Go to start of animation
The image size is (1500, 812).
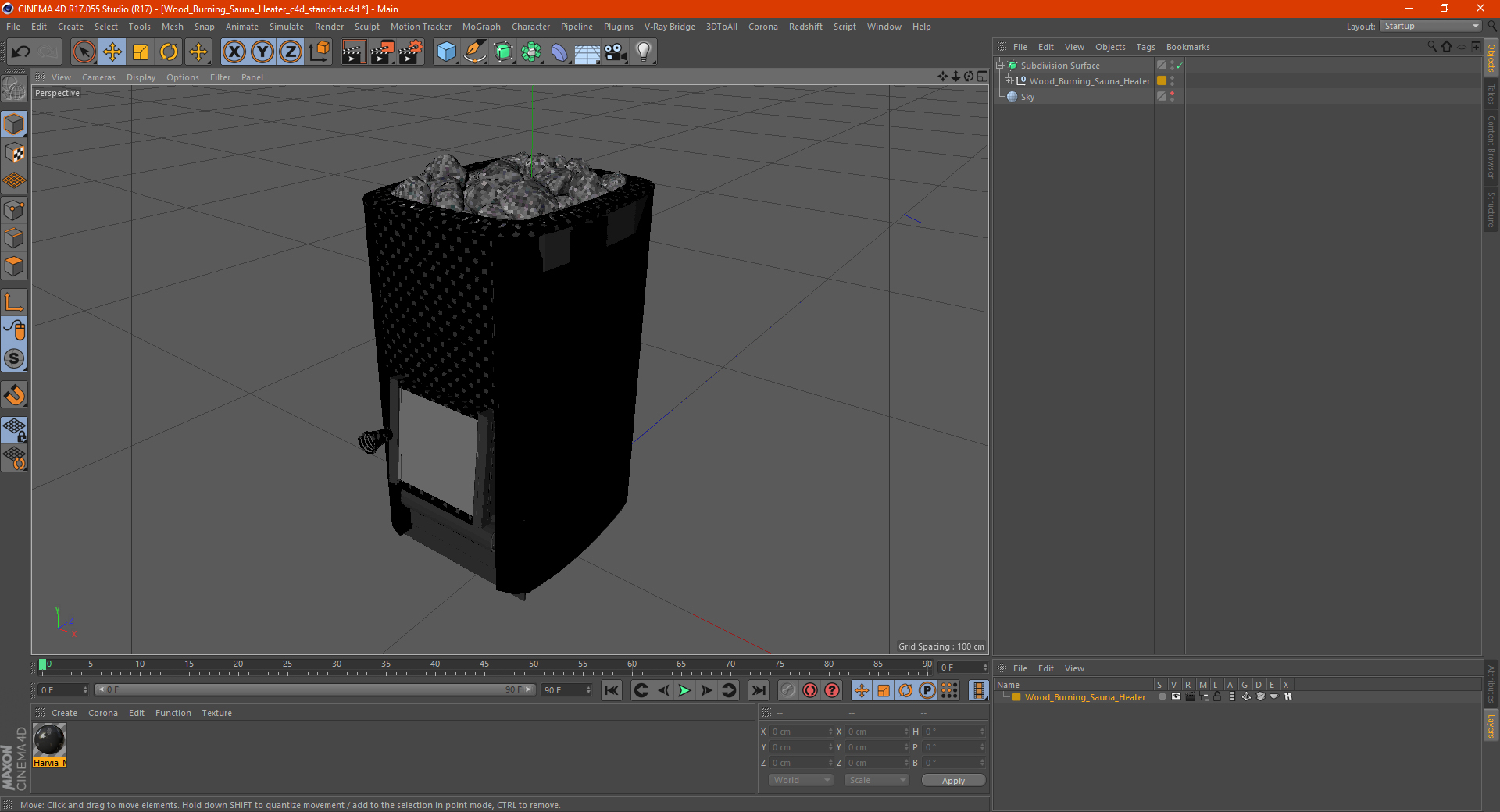612,690
